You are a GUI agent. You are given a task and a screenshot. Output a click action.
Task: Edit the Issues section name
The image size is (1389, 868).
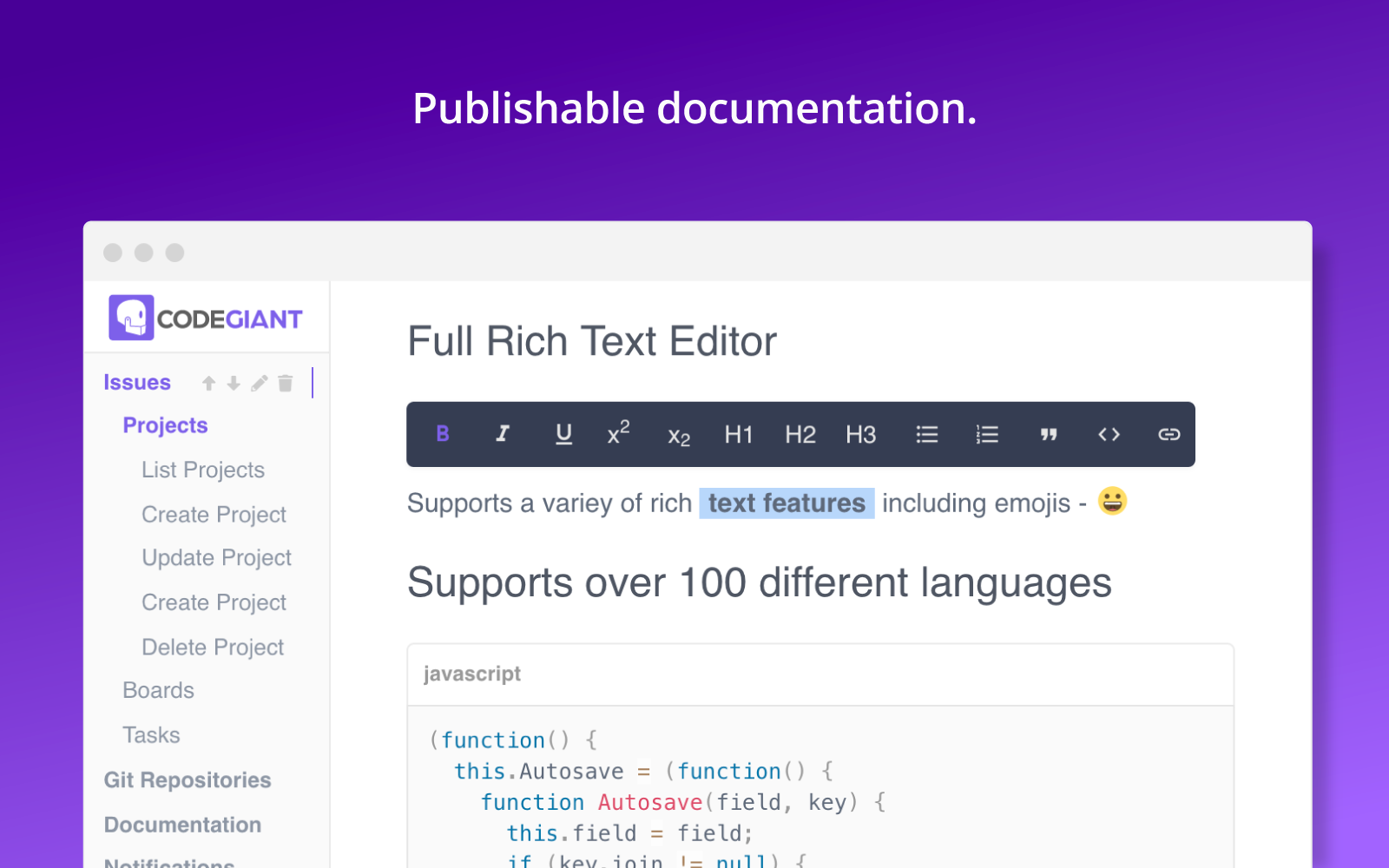tap(259, 384)
